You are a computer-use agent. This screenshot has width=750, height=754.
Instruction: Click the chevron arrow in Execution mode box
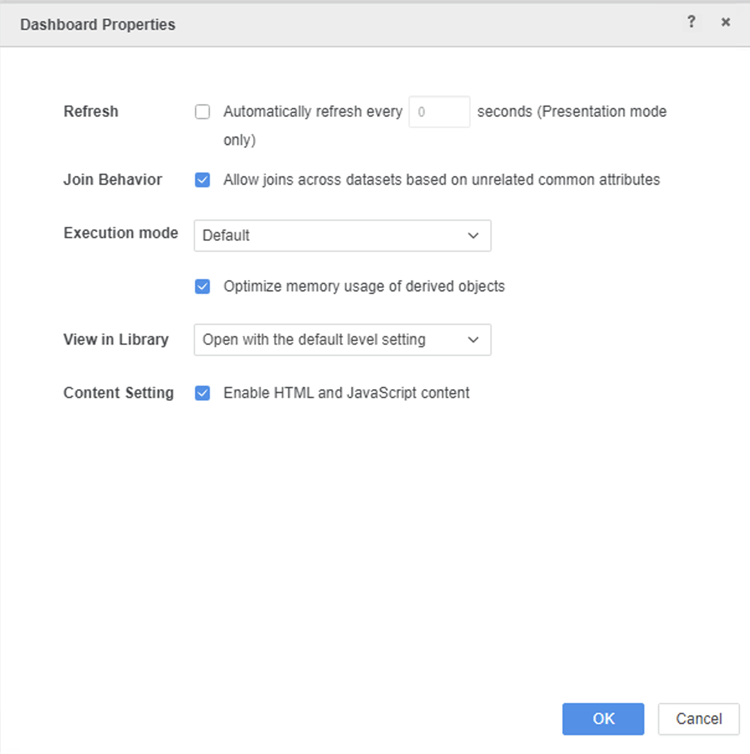(x=473, y=236)
